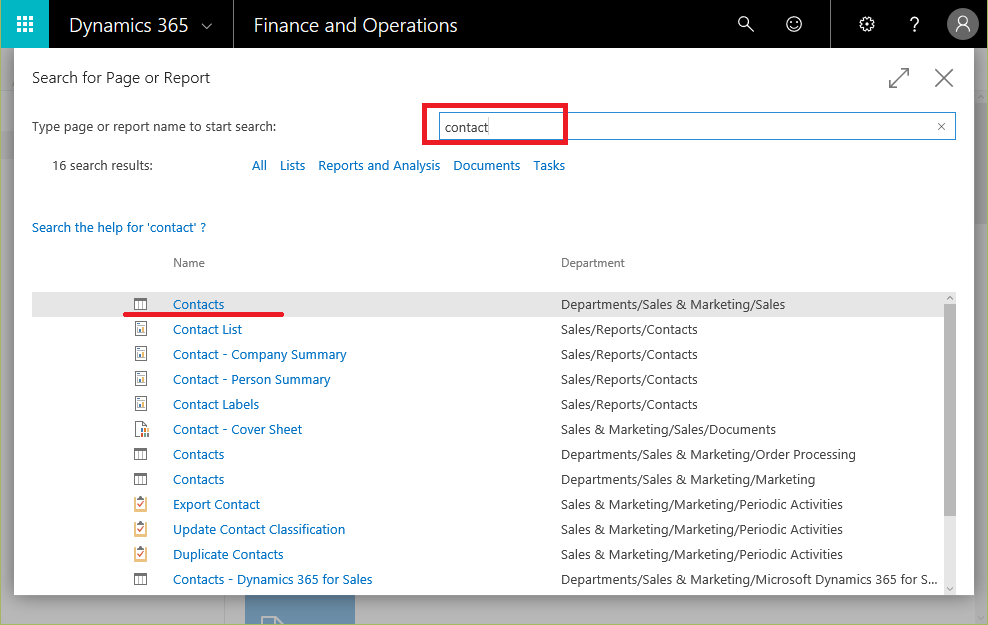Click the report icon beside Contact List
Viewport: 988px width, 625px height.
141,329
